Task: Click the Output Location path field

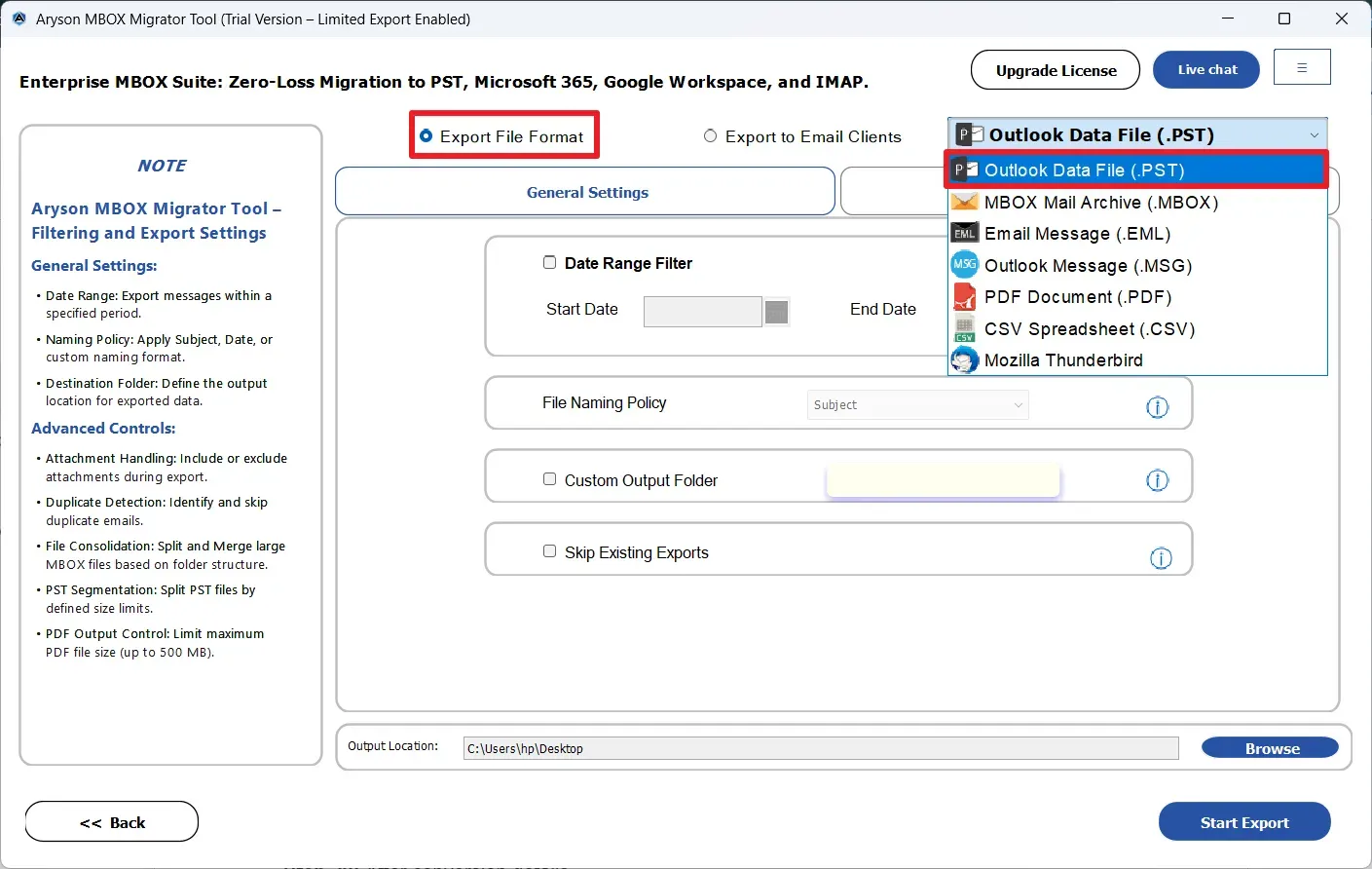Action: [x=821, y=748]
